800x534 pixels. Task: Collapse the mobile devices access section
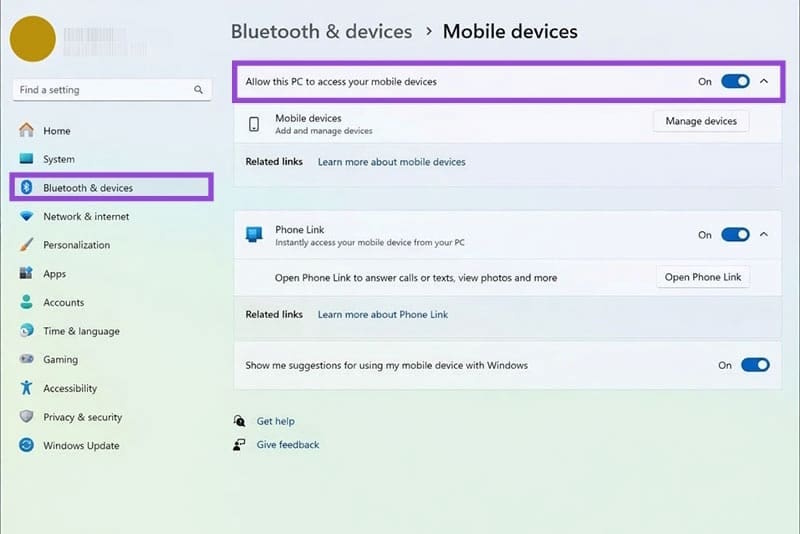click(x=764, y=81)
